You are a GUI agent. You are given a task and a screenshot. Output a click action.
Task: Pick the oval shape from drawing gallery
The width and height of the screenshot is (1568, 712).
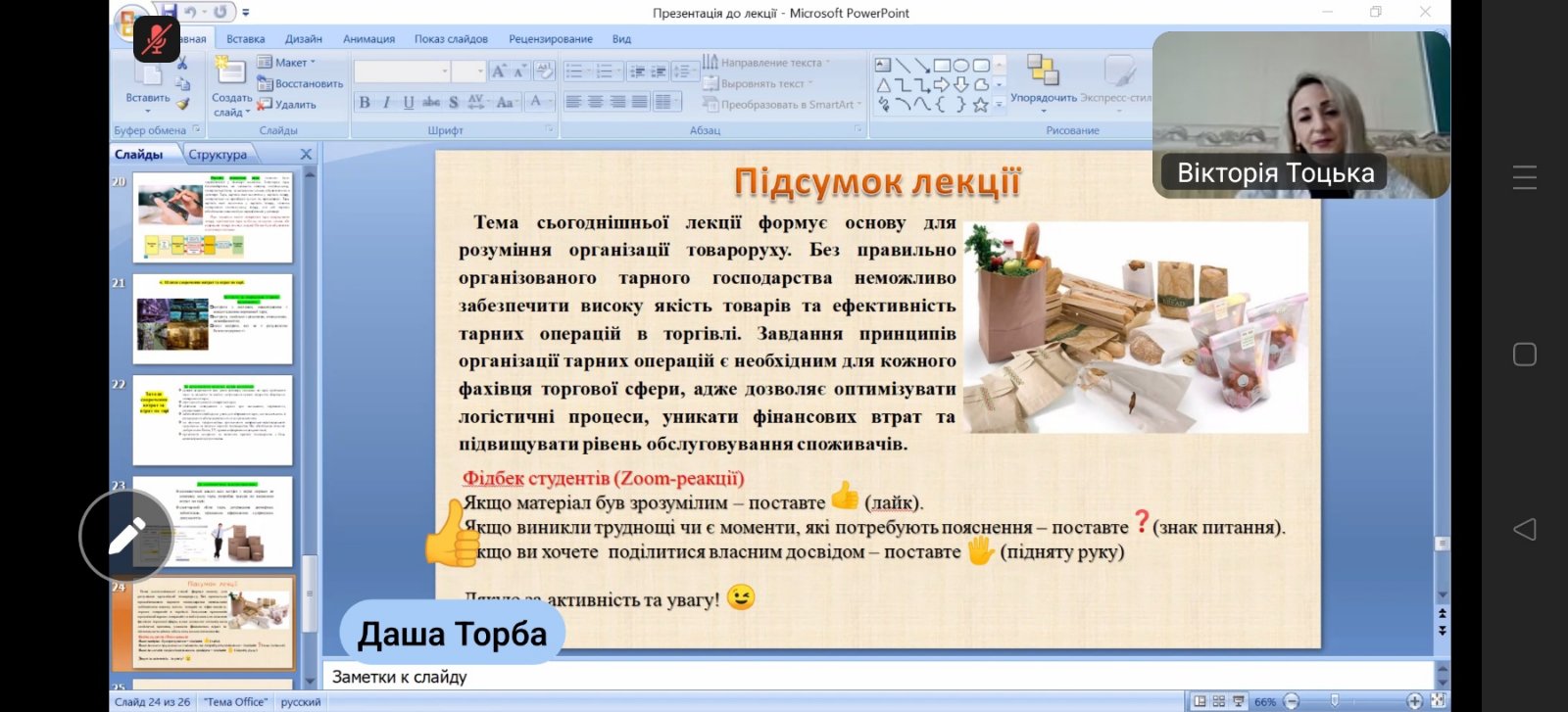(x=961, y=66)
